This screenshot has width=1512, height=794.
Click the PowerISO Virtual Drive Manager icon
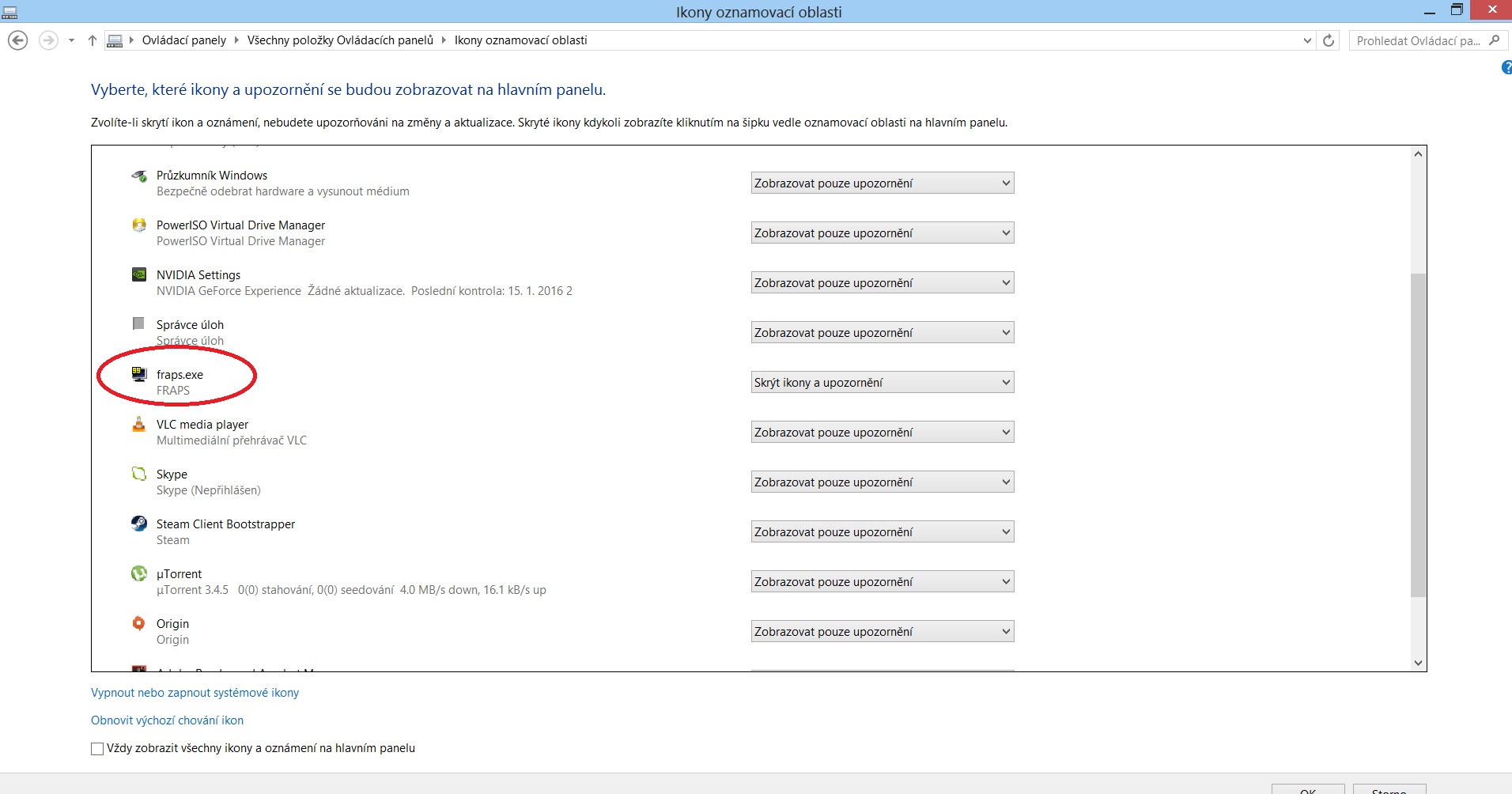pos(139,225)
